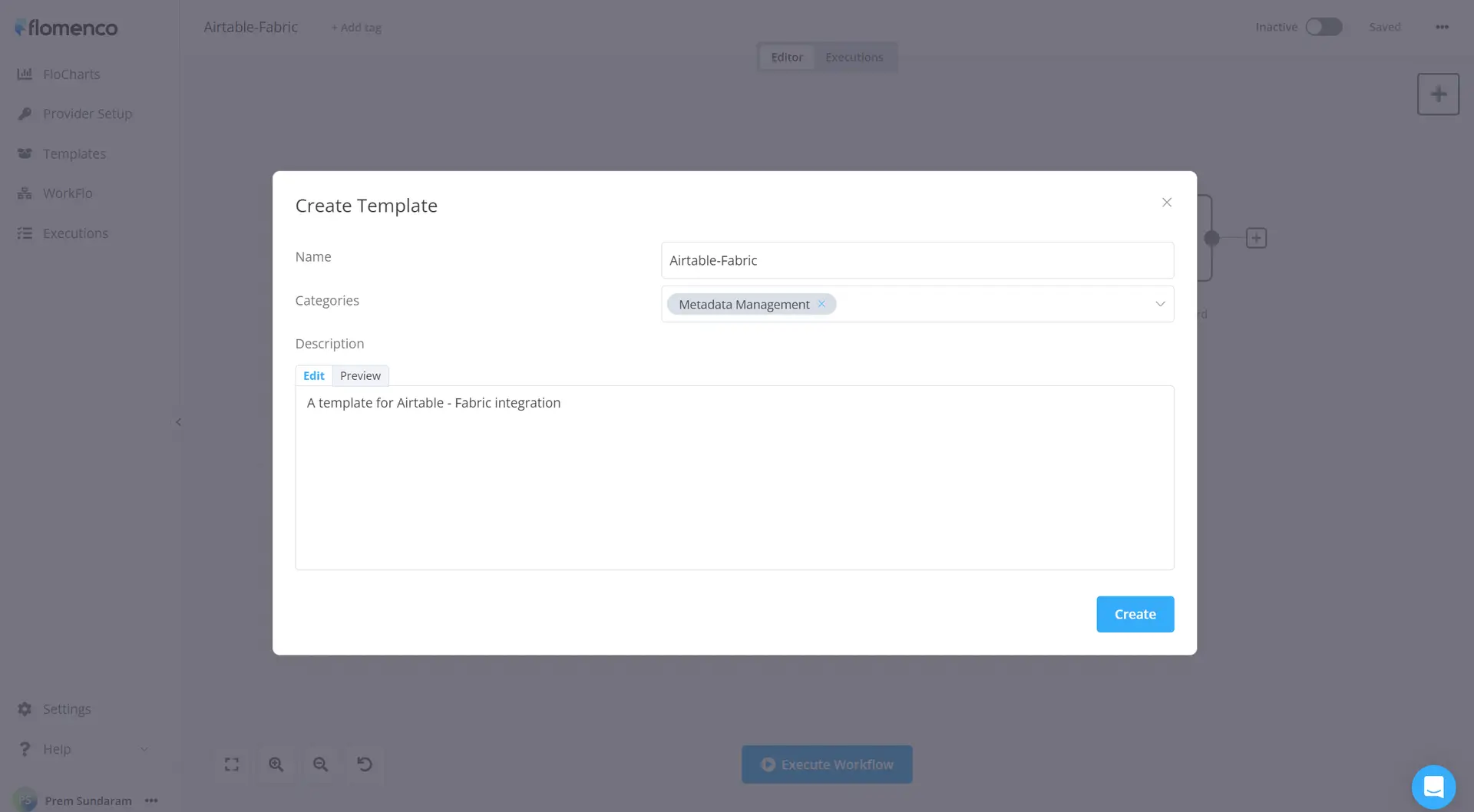Open the chat support bubble

tap(1433, 787)
